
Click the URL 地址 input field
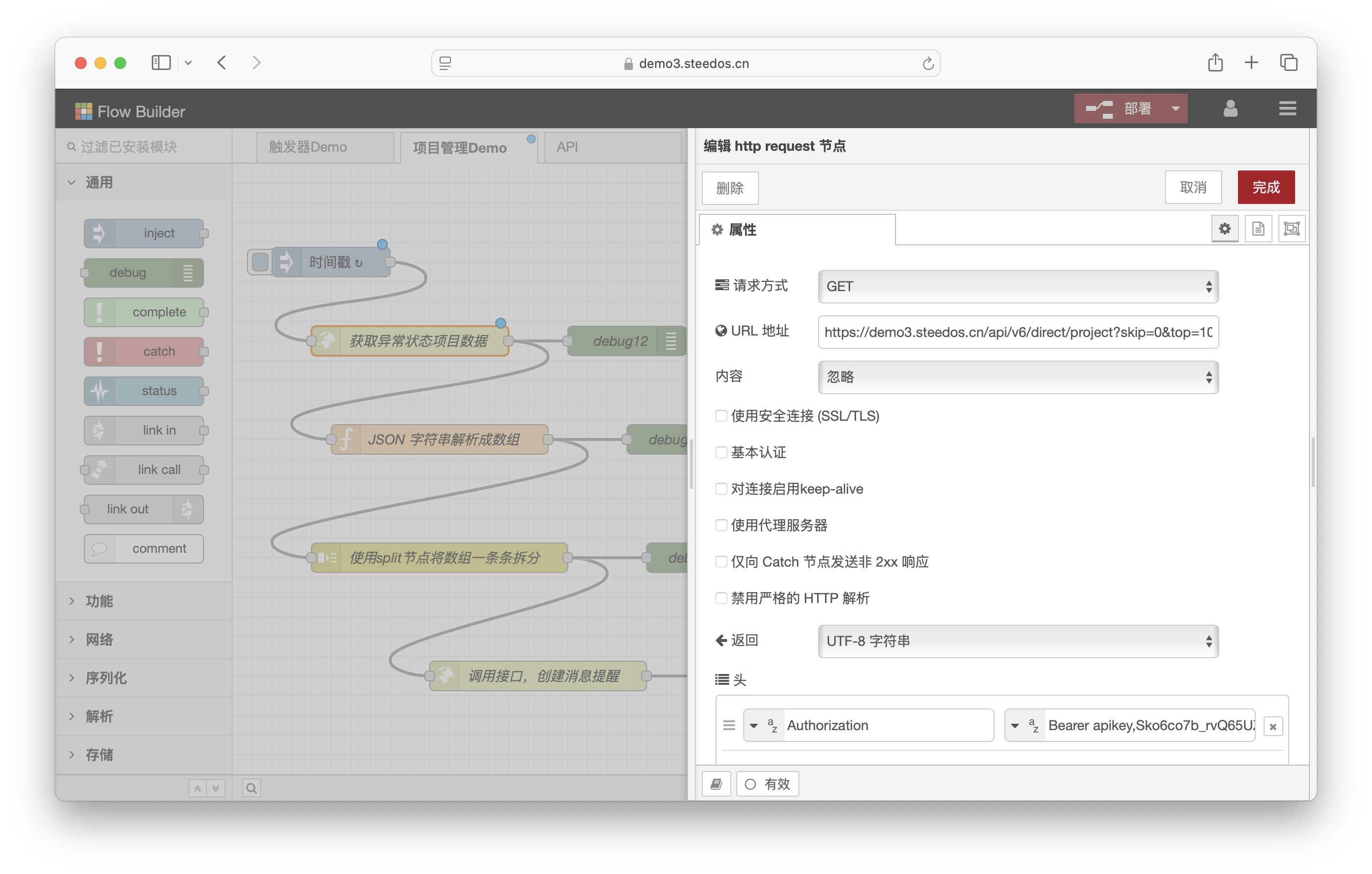point(1018,332)
